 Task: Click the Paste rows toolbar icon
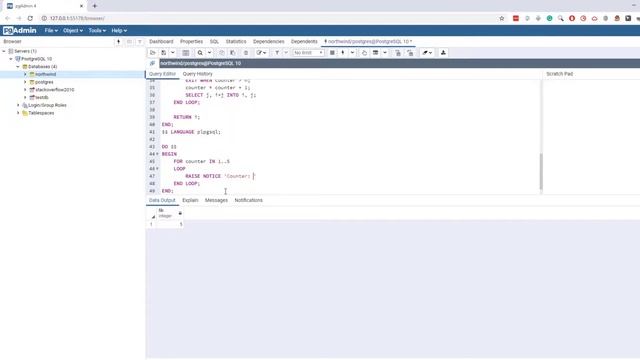point(233,53)
